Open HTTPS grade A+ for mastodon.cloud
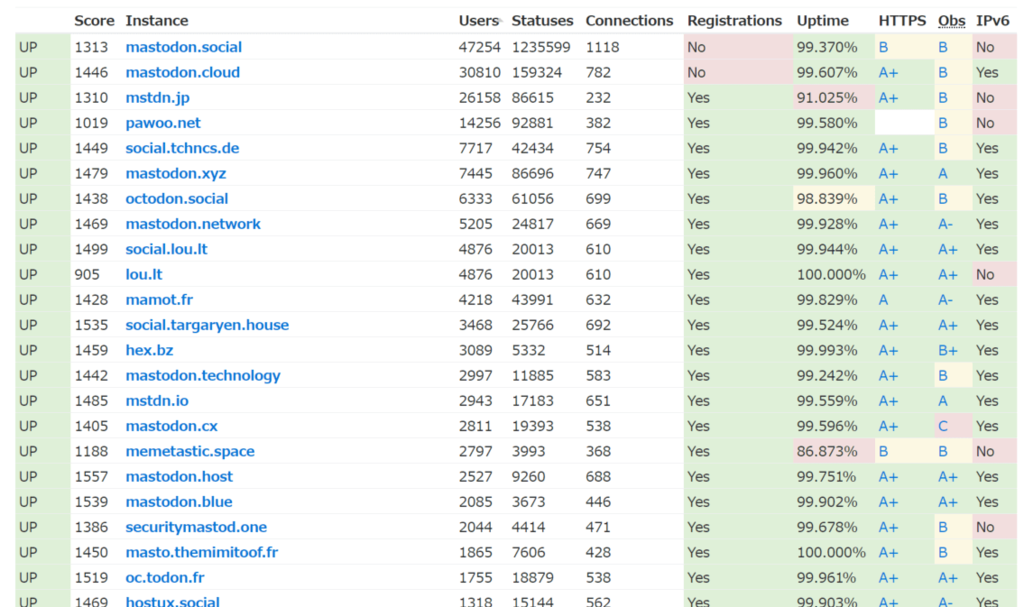Viewport: 1024px width, 607px height. 888,73
